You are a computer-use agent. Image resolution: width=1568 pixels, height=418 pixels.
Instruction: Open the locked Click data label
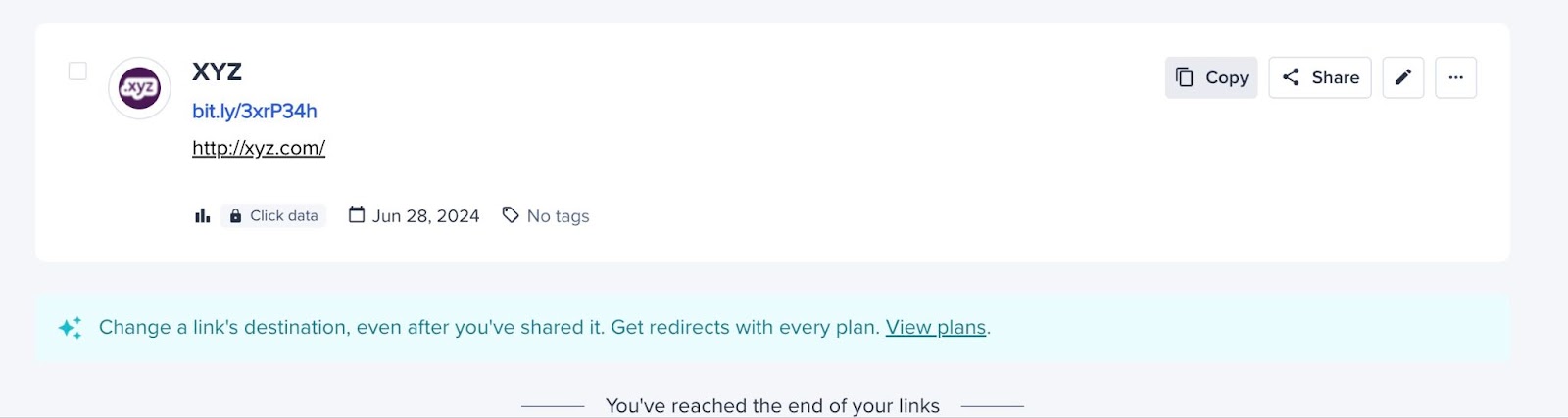284,216
